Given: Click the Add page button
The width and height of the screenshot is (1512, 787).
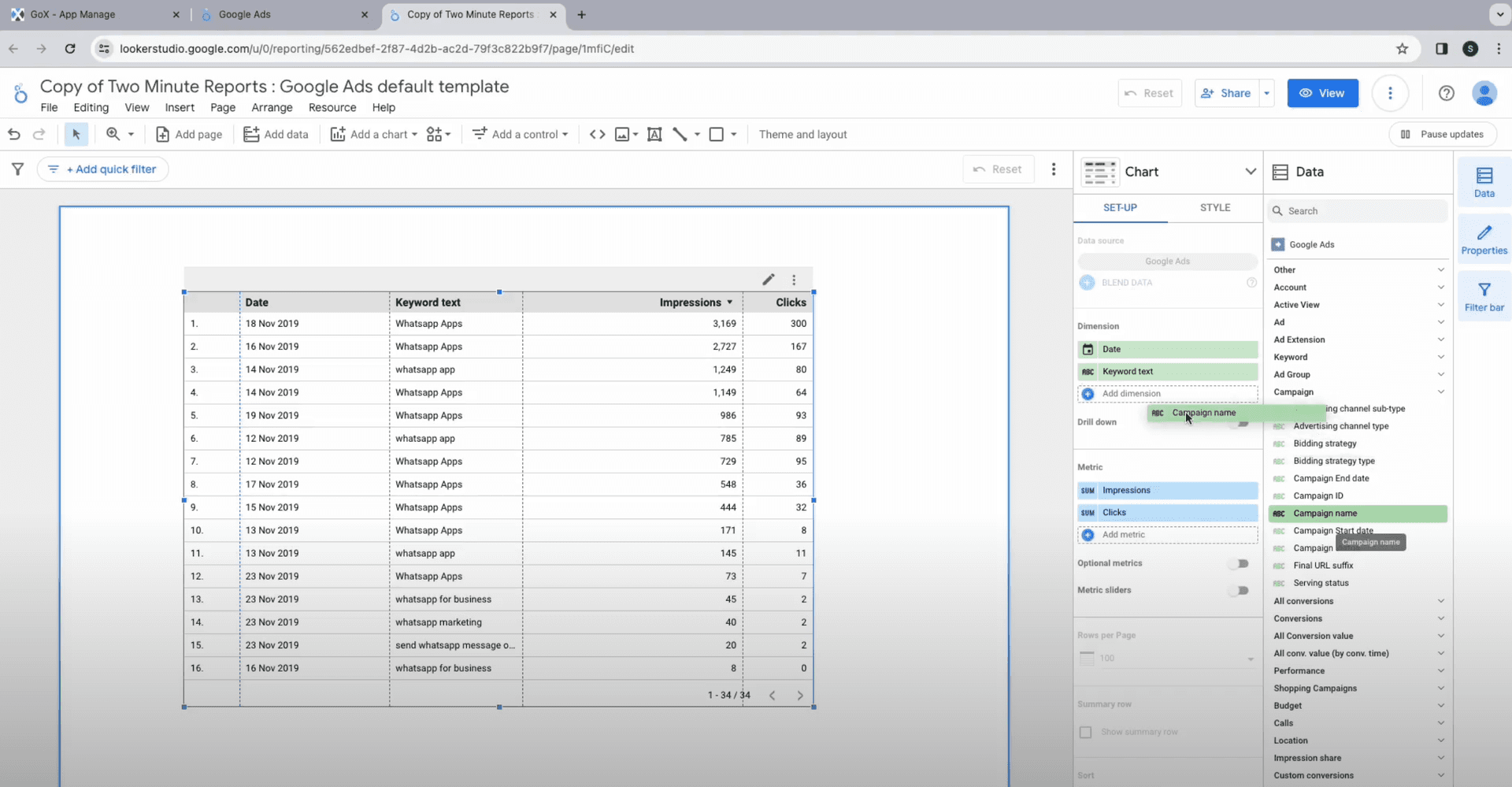Looking at the screenshot, I should (x=189, y=135).
